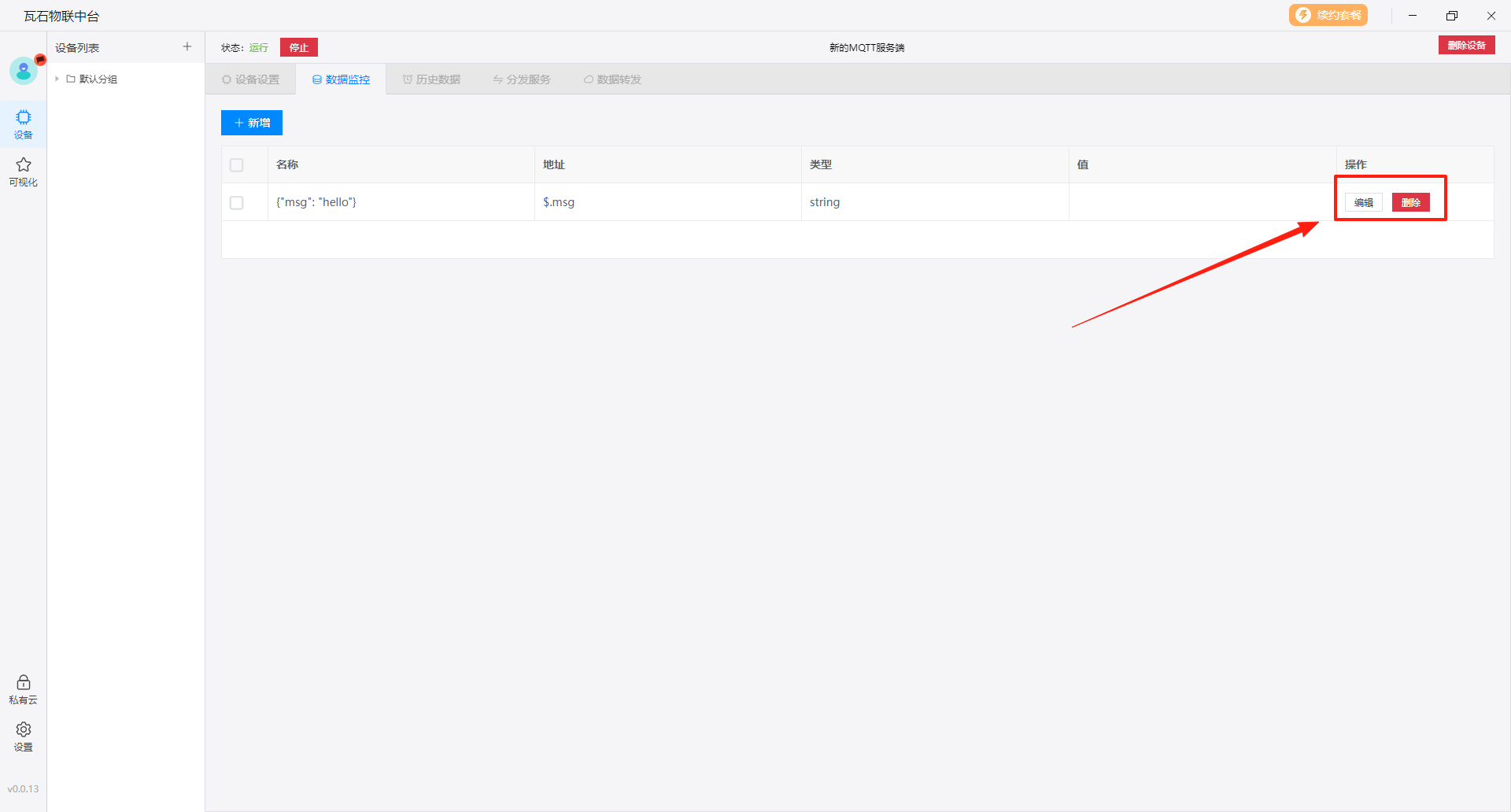
Task: Click the red 删除设备 button
Action: [1466, 46]
